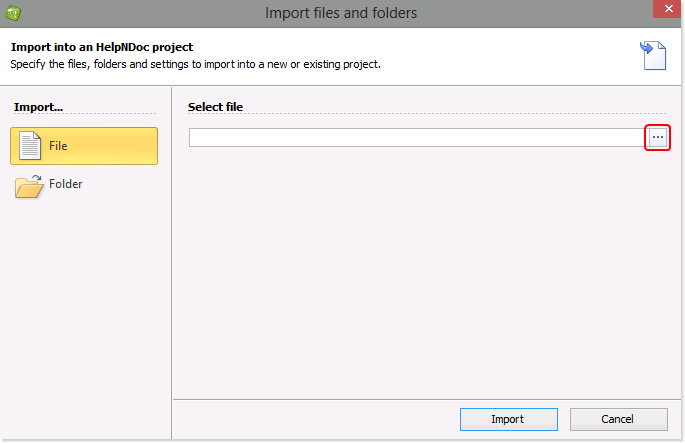Image resolution: width=685 pixels, height=443 pixels.
Task: Select the File page icon in sidebar
Action: tap(30, 146)
